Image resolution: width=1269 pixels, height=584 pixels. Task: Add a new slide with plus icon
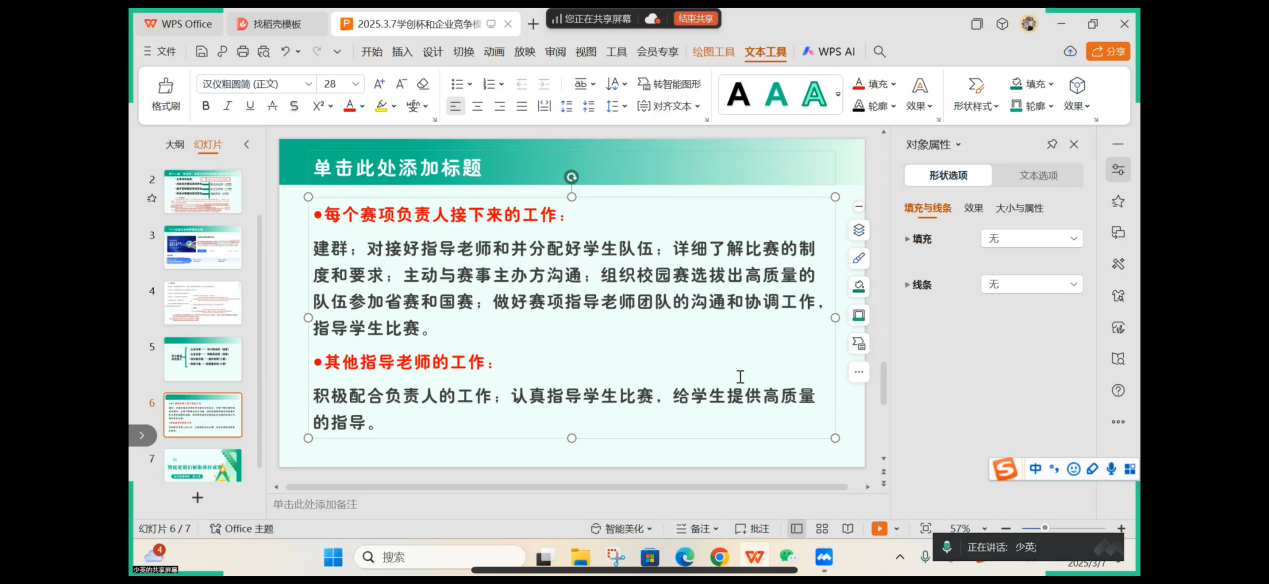point(197,497)
